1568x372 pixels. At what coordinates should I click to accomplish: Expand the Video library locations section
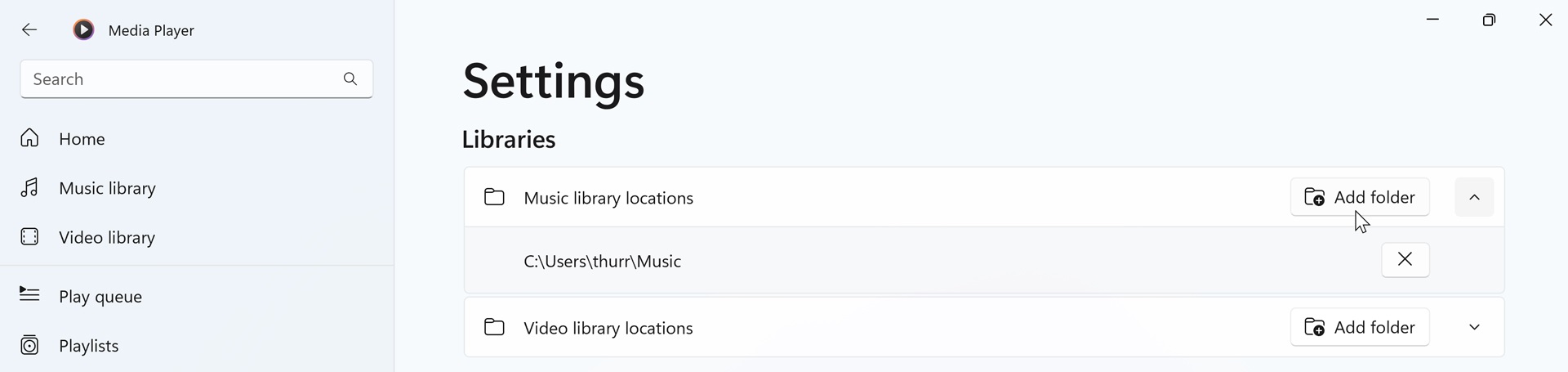click(x=1474, y=327)
